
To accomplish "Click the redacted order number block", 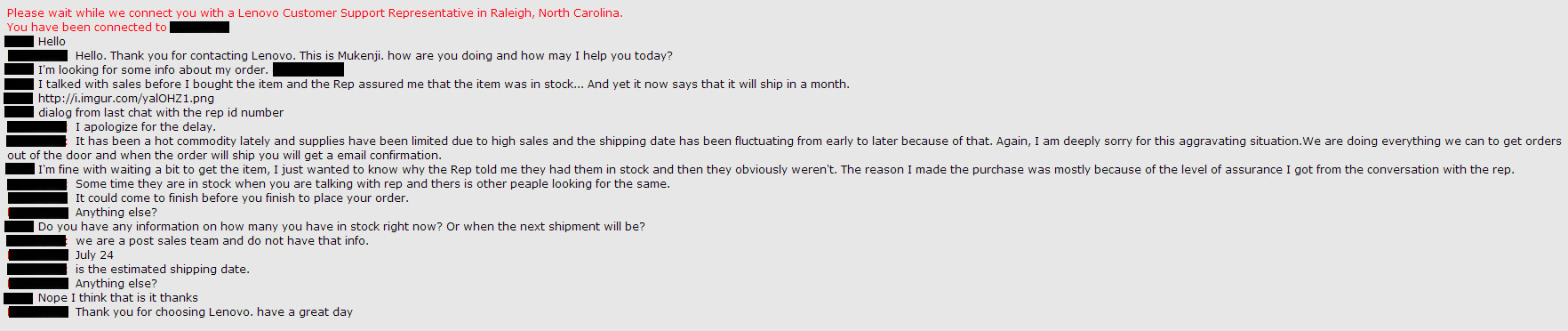I will [x=308, y=69].
